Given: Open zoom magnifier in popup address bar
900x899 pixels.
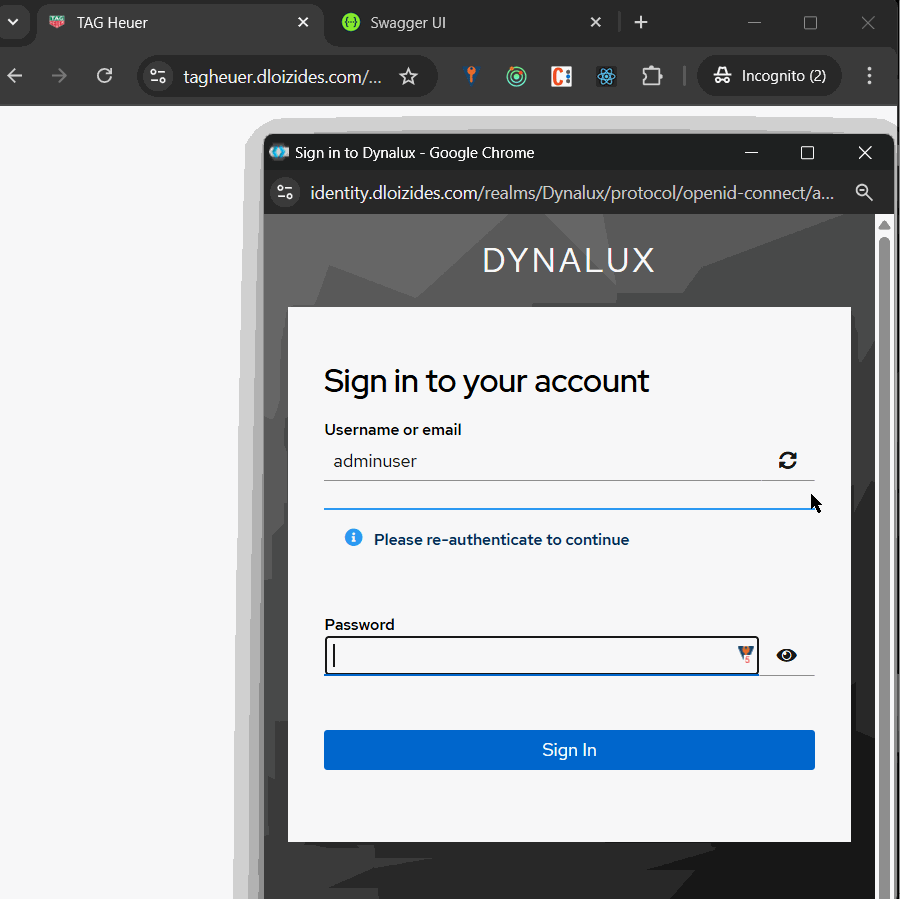Looking at the screenshot, I should pyautogui.click(x=865, y=193).
